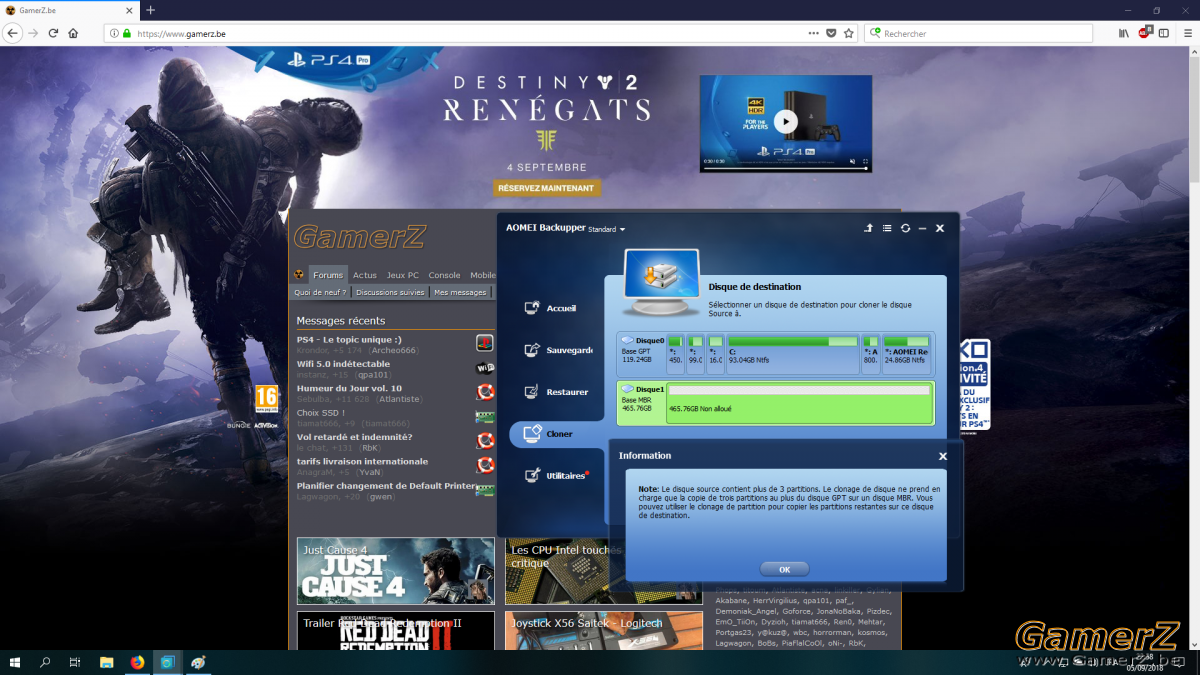Switch to the Forums tab on GamerZ

(328, 275)
